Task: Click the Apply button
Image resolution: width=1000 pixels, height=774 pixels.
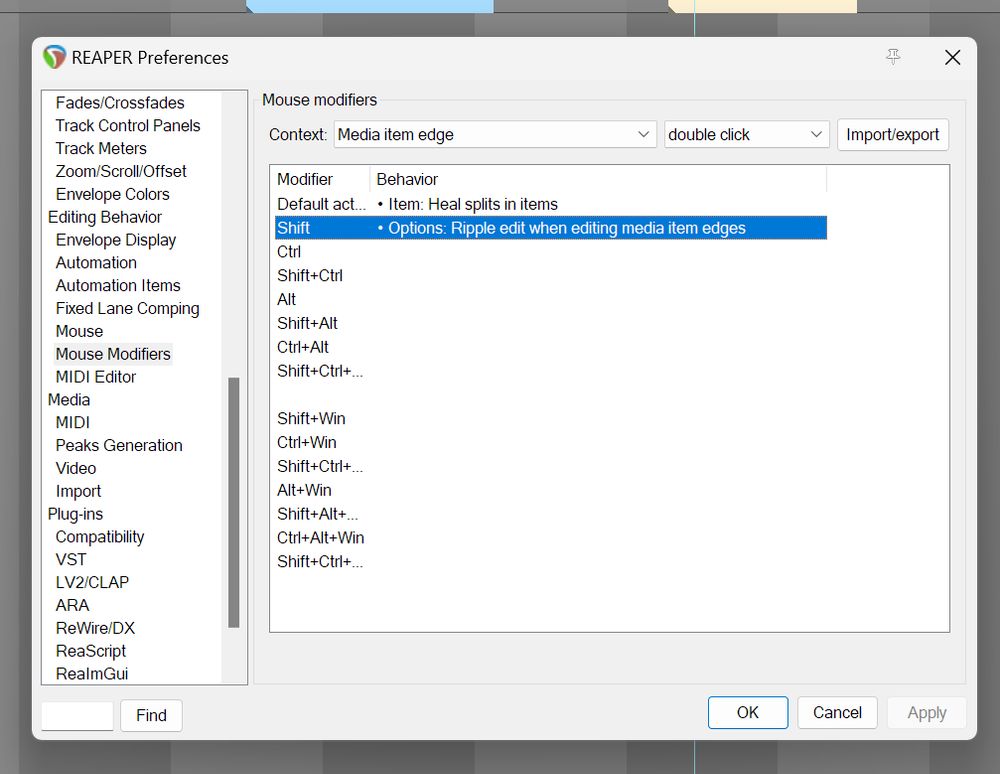Action: pyautogui.click(x=927, y=712)
